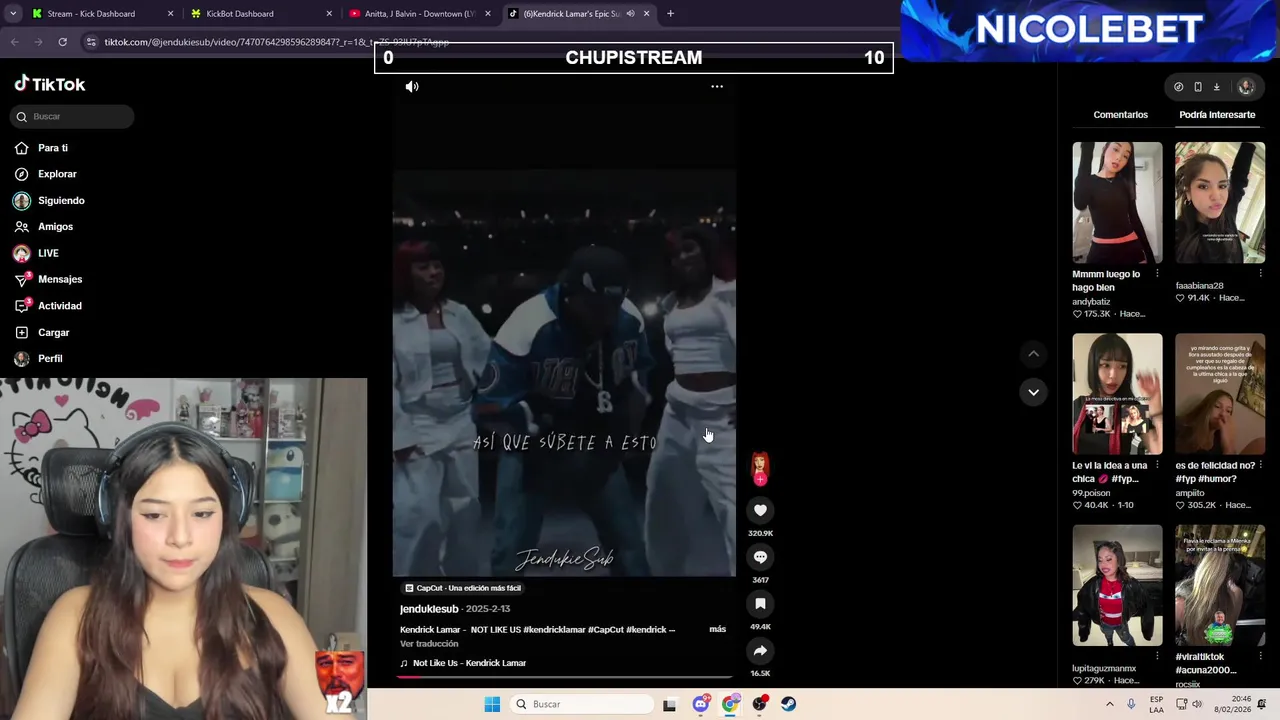
Task: Save the video with the bookmark icon
Action: coord(760,604)
